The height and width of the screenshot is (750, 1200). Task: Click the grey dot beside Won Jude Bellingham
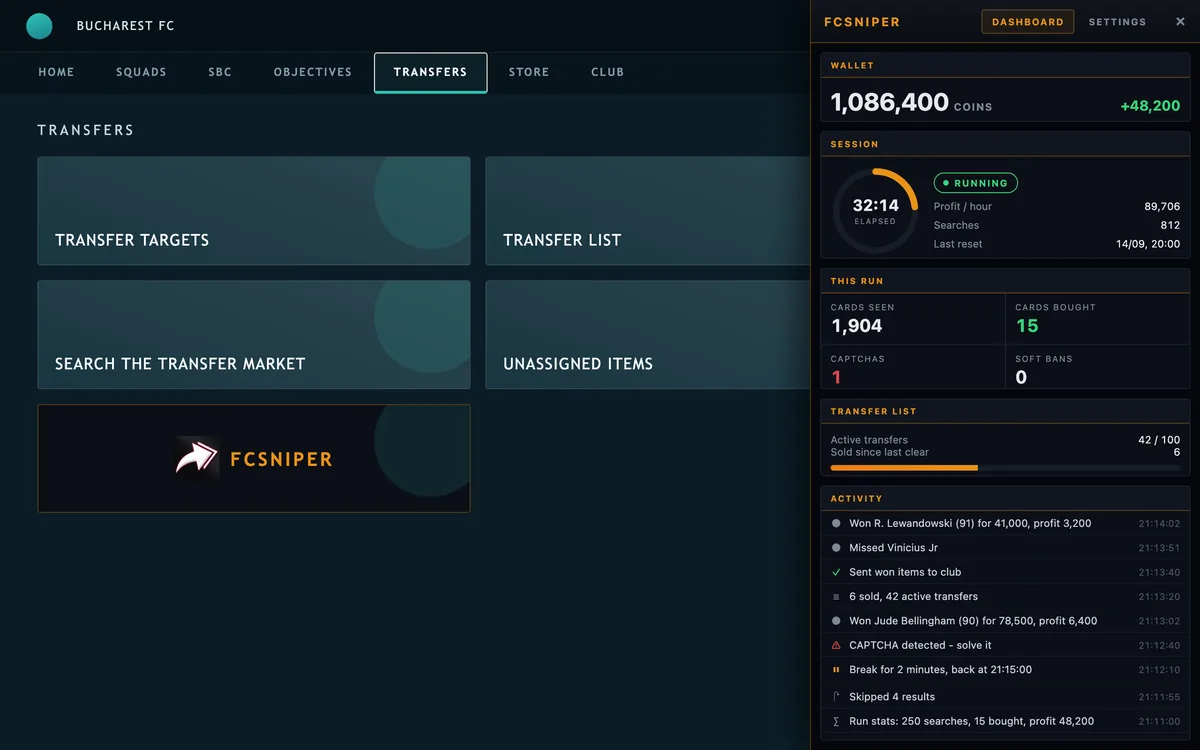click(836, 621)
